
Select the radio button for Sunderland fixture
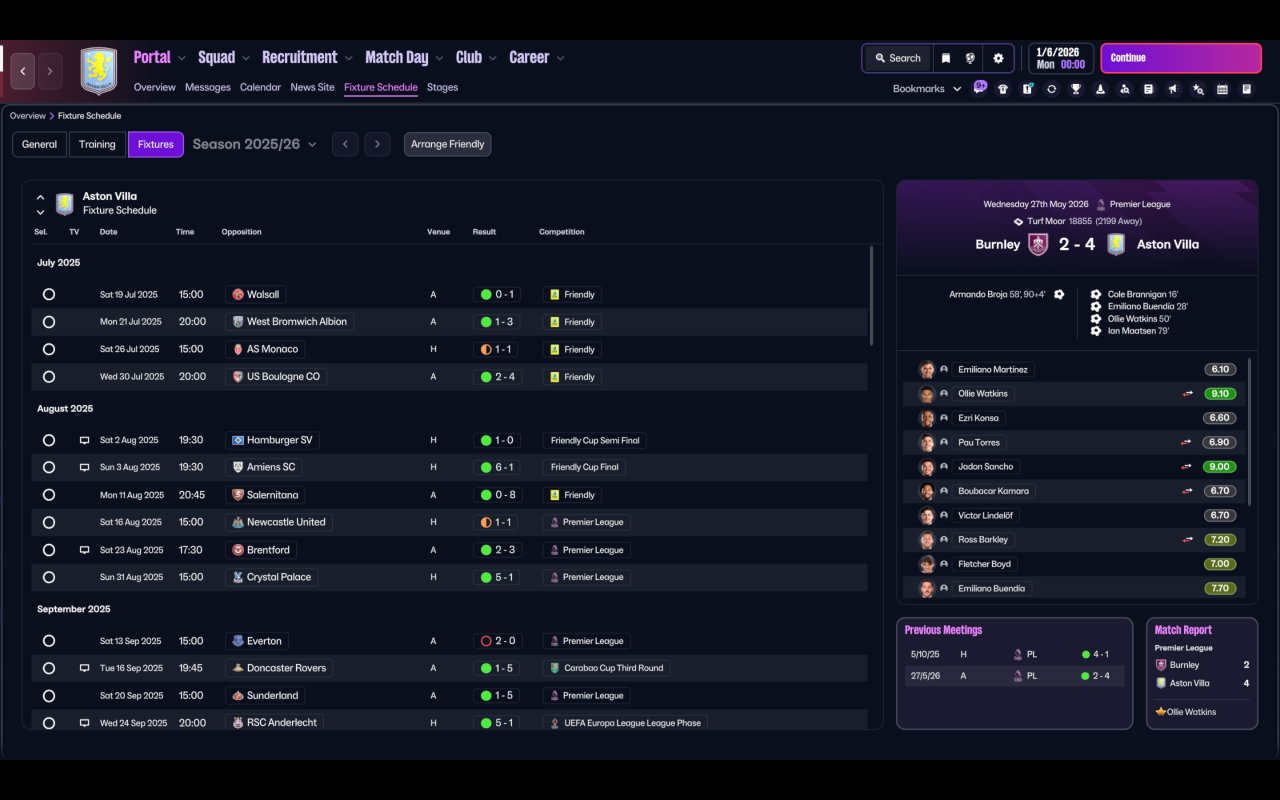(49, 695)
